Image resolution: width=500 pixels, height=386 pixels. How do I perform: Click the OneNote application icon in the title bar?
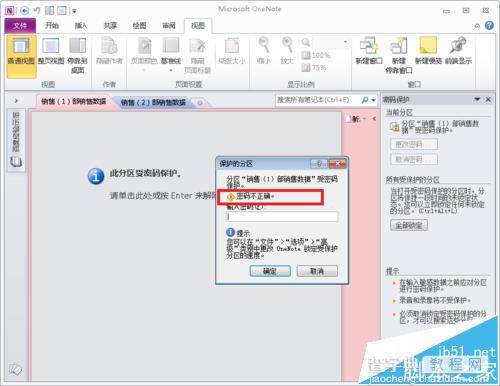pos(10,11)
